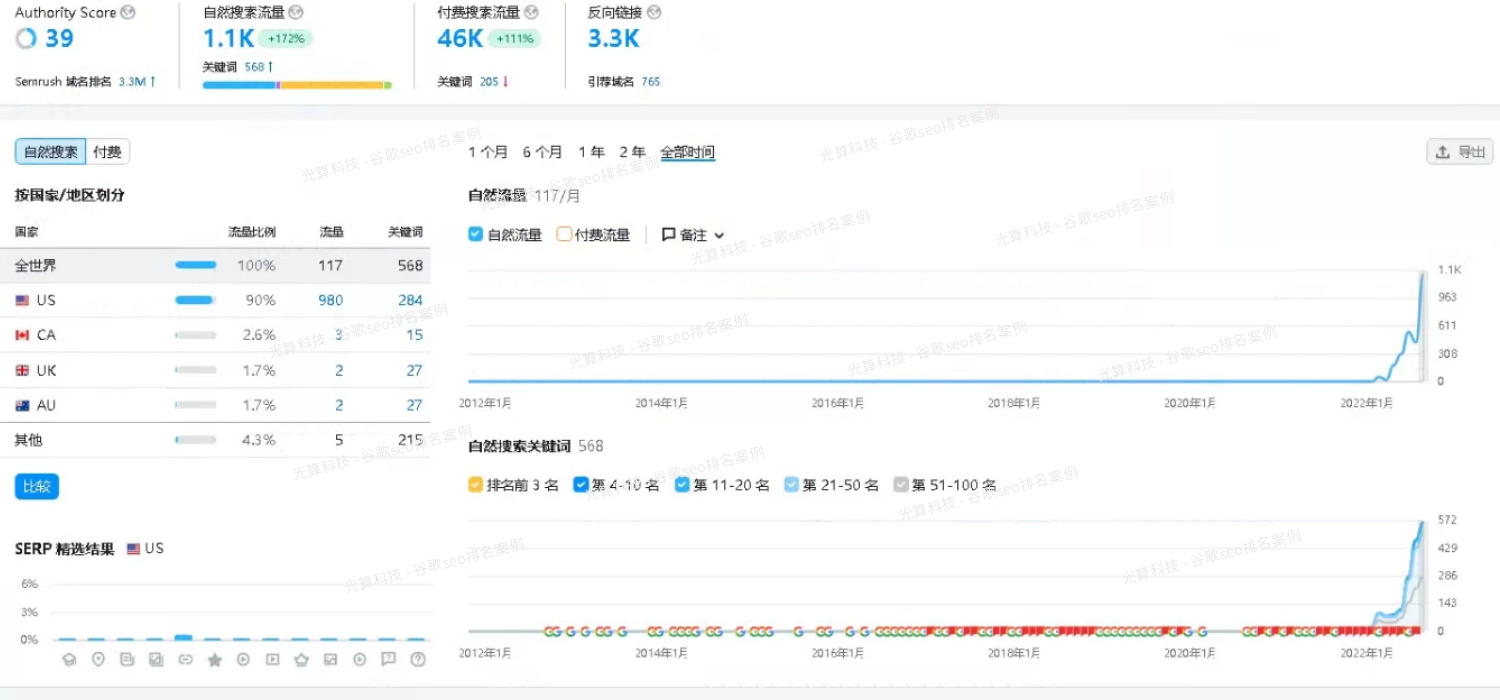
Task: Click the US traffic share bar
Action: [x=195, y=300]
